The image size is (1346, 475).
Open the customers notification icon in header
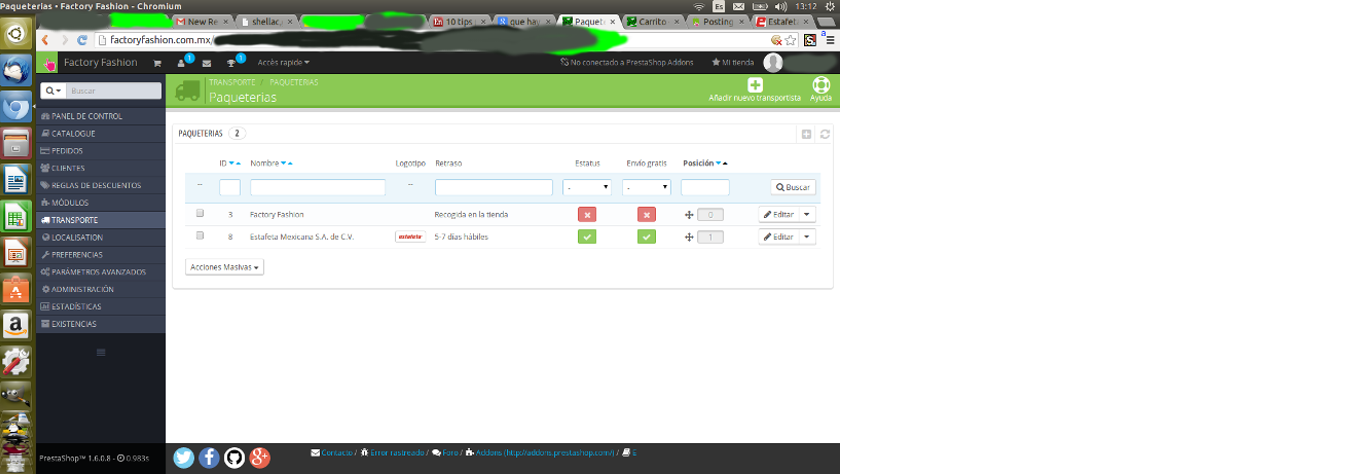182,63
